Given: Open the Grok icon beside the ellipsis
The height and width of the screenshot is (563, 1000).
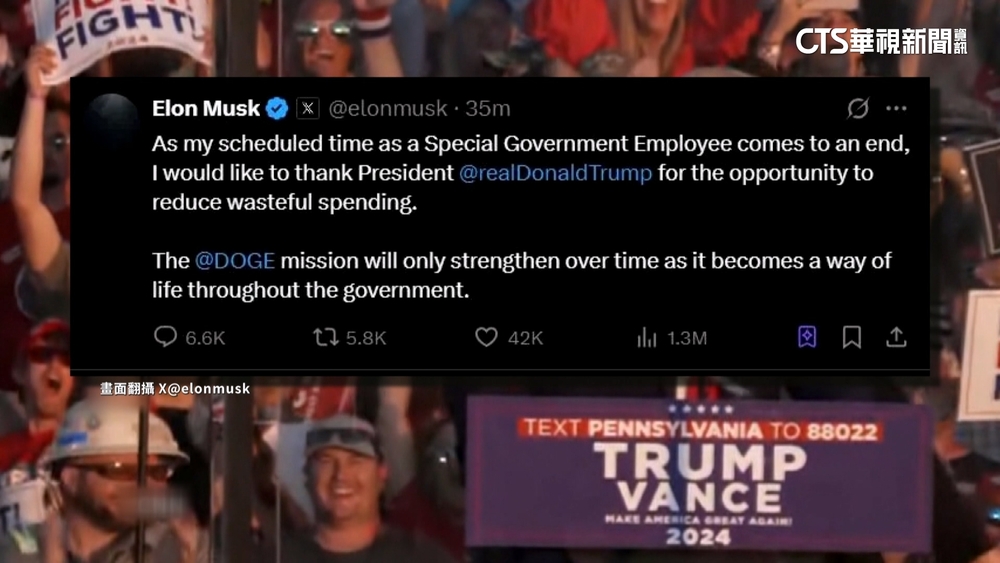Looking at the screenshot, I should [x=857, y=108].
